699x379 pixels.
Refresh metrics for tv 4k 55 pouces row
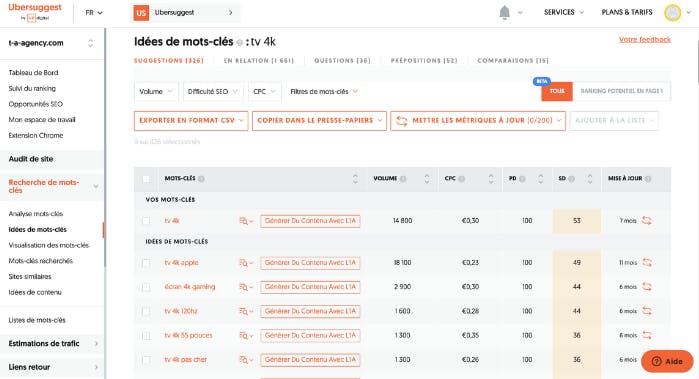pyautogui.click(x=646, y=335)
